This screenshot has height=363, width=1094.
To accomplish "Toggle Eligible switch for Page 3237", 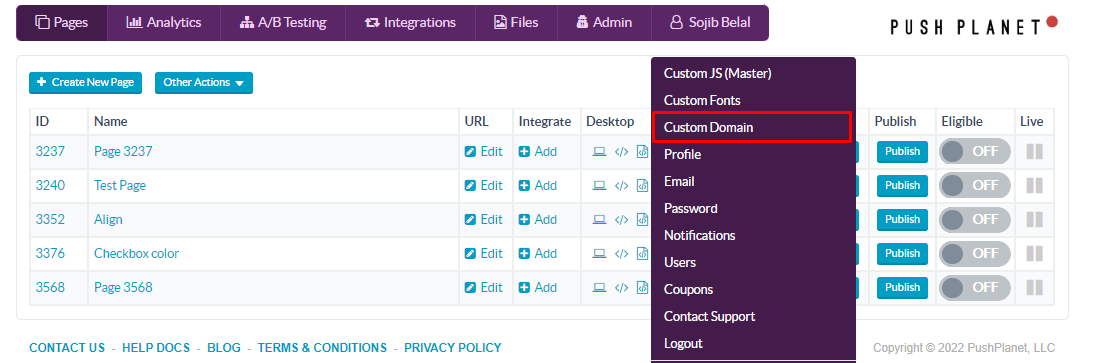I will coord(975,151).
